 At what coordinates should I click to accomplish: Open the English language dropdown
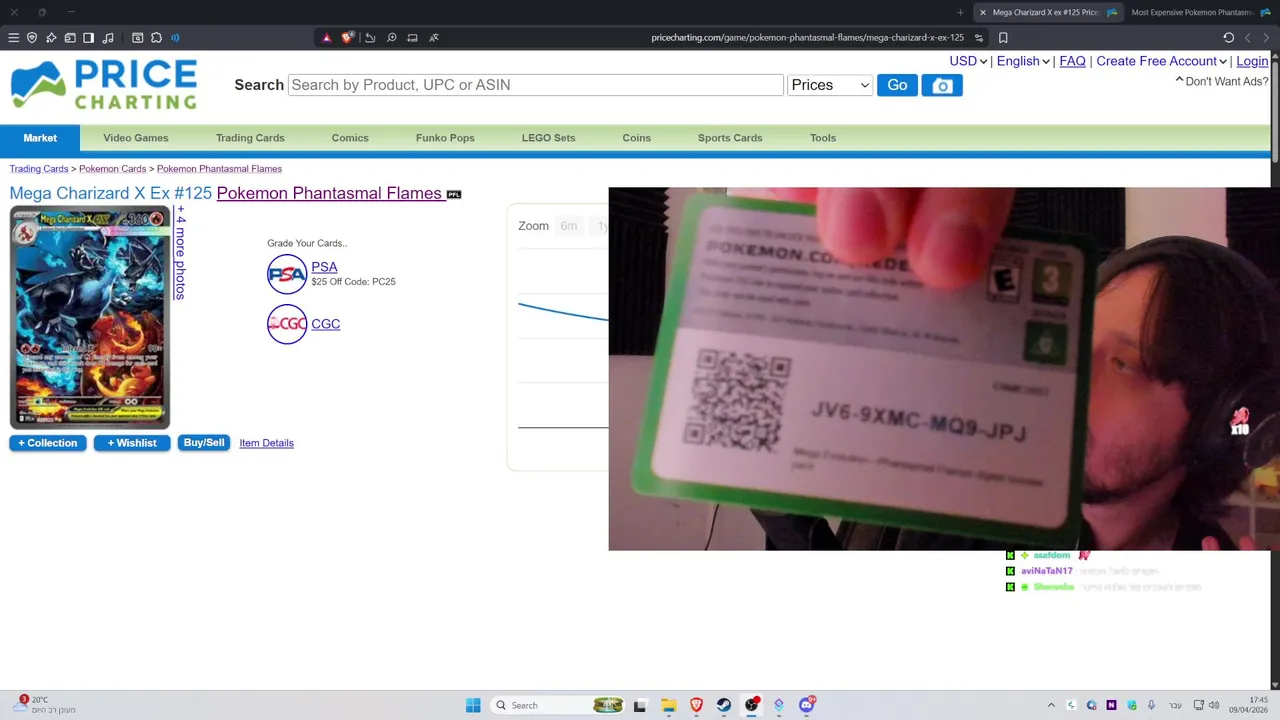[x=1023, y=61]
